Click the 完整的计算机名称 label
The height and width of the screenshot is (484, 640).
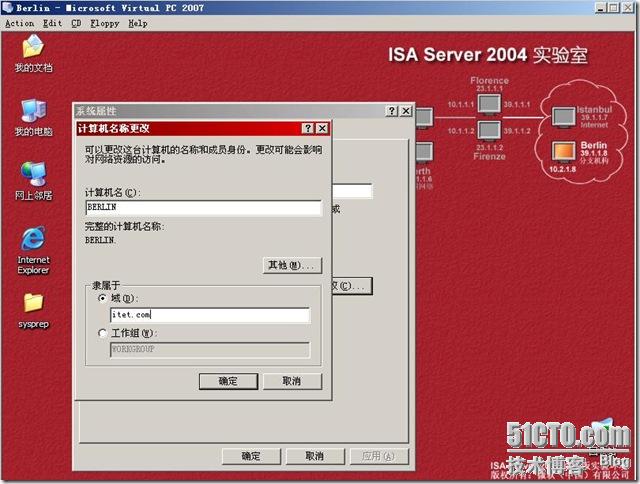tap(124, 226)
